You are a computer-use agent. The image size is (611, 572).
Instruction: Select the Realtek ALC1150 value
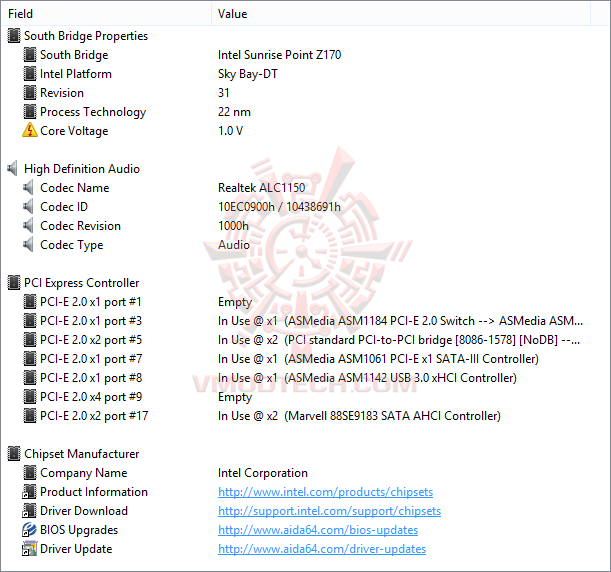(261, 188)
